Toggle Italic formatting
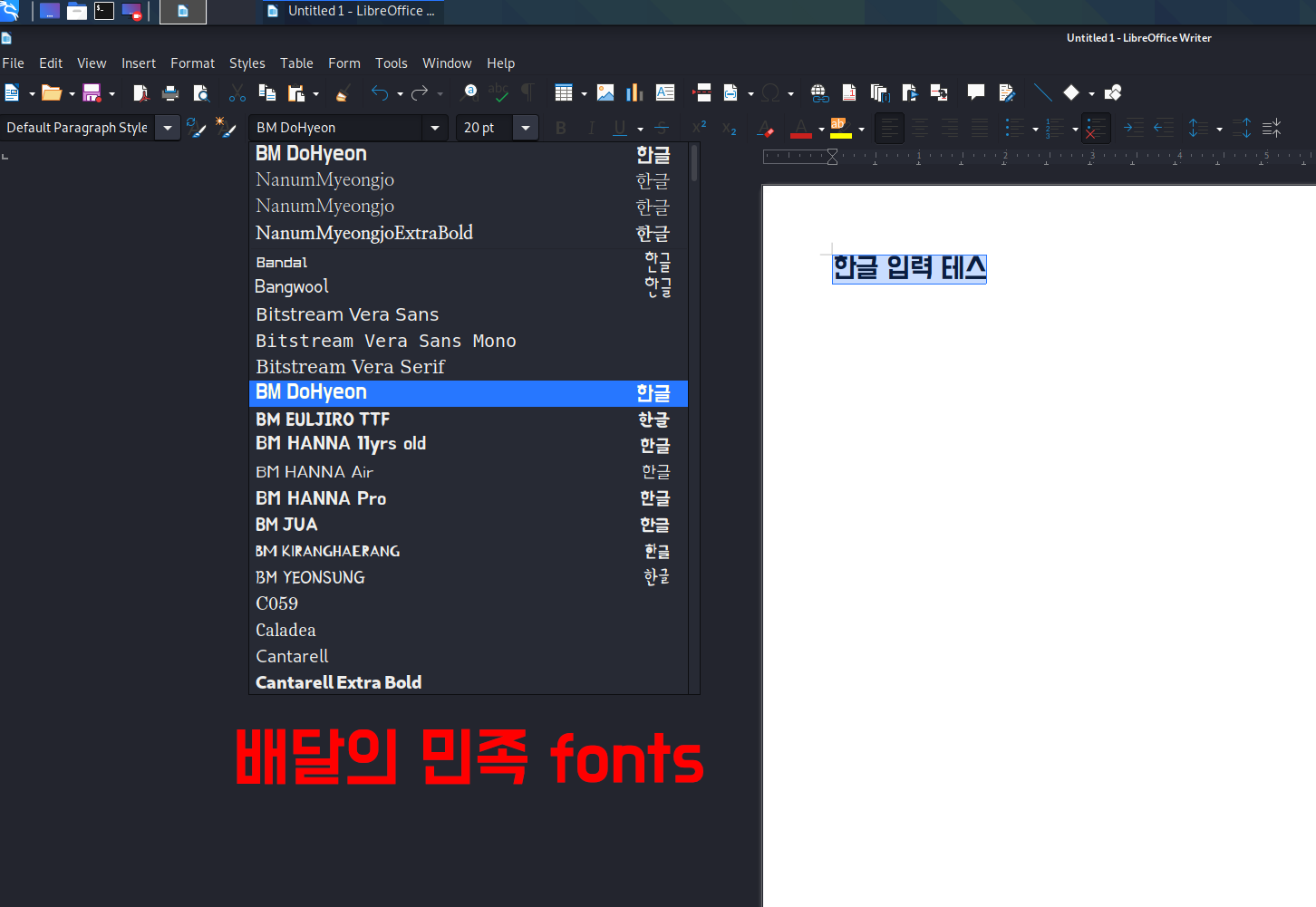This screenshot has width=1316, height=907. 591,129
